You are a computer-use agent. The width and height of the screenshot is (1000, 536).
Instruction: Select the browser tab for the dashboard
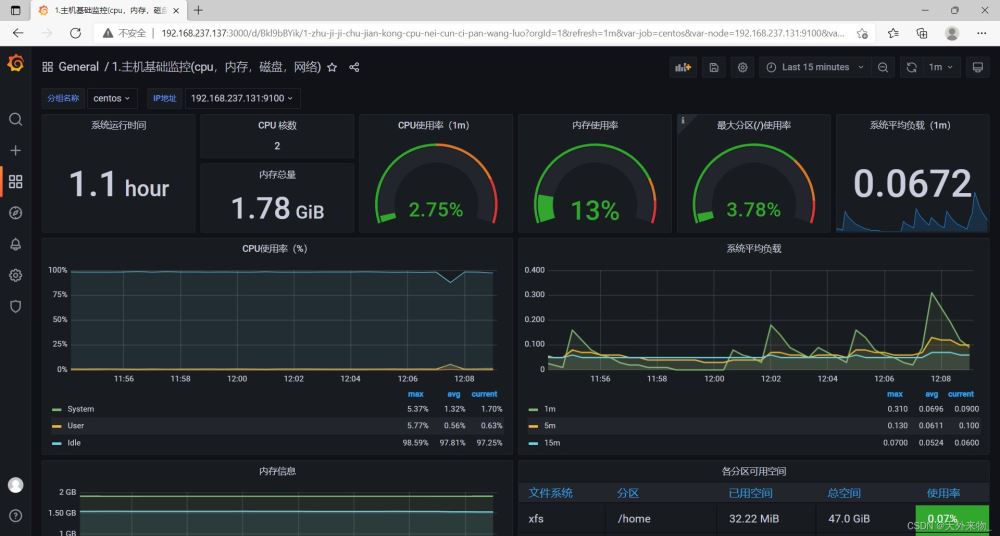point(108,10)
